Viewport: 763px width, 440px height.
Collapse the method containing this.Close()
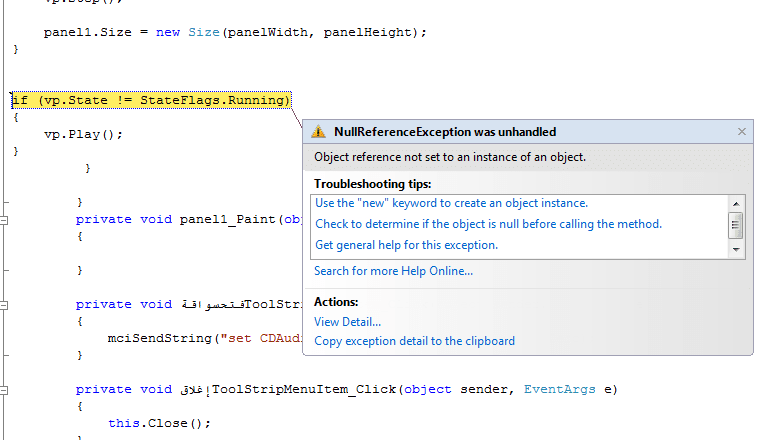point(4,390)
